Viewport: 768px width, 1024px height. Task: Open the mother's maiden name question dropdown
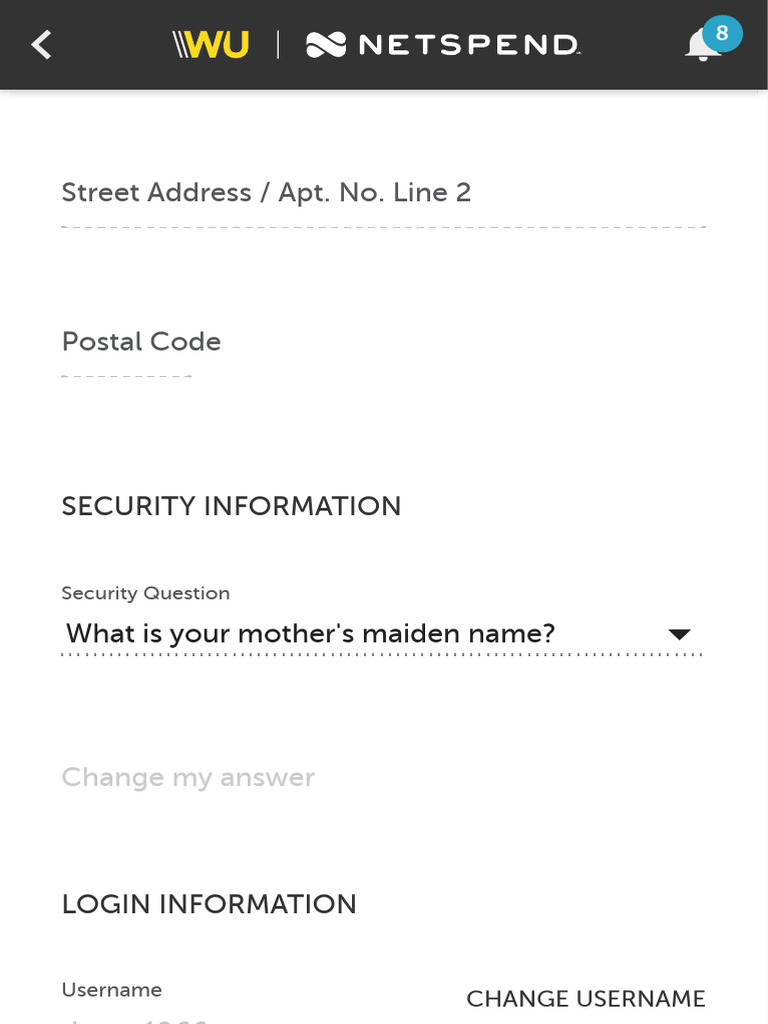(x=310, y=634)
